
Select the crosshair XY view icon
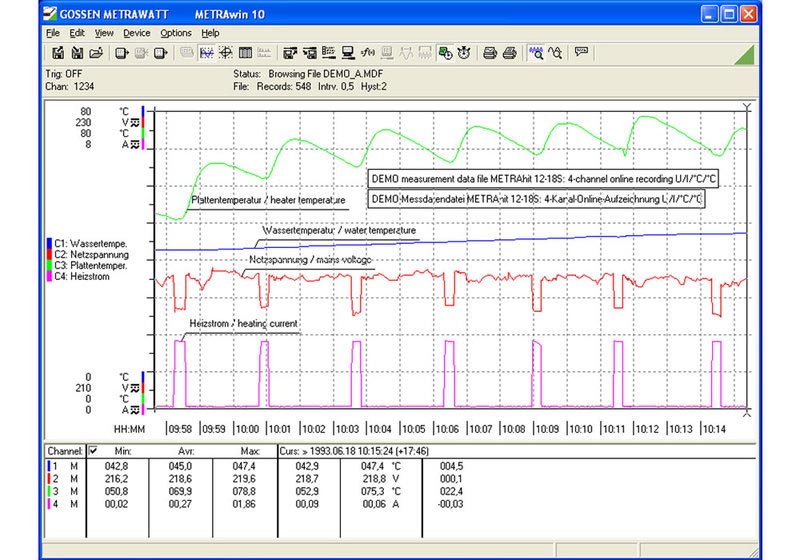226,53
